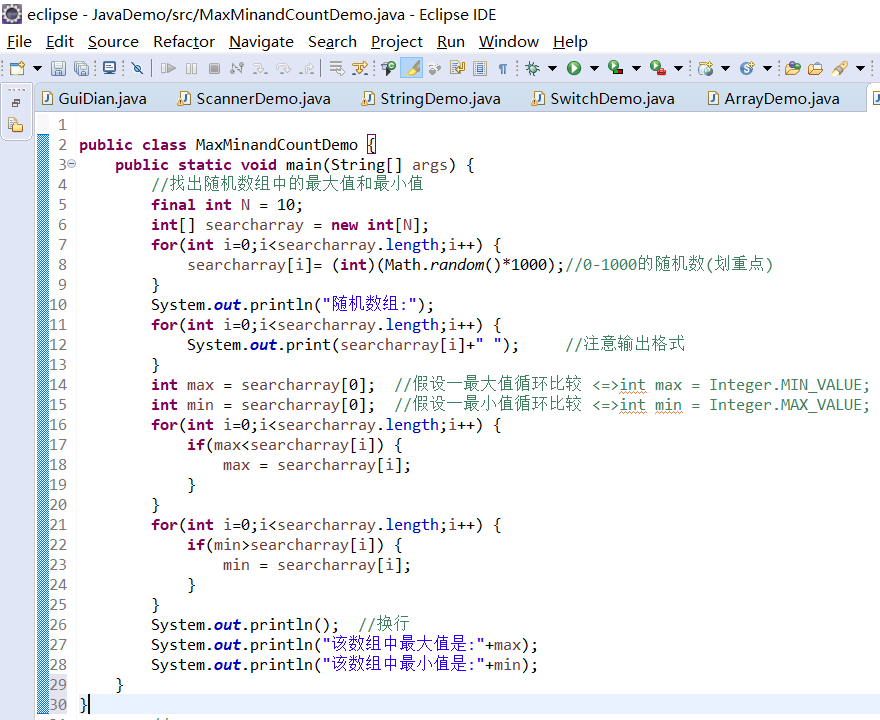This screenshot has height=720, width=880.
Task: Open the Search menu
Action: tap(332, 42)
